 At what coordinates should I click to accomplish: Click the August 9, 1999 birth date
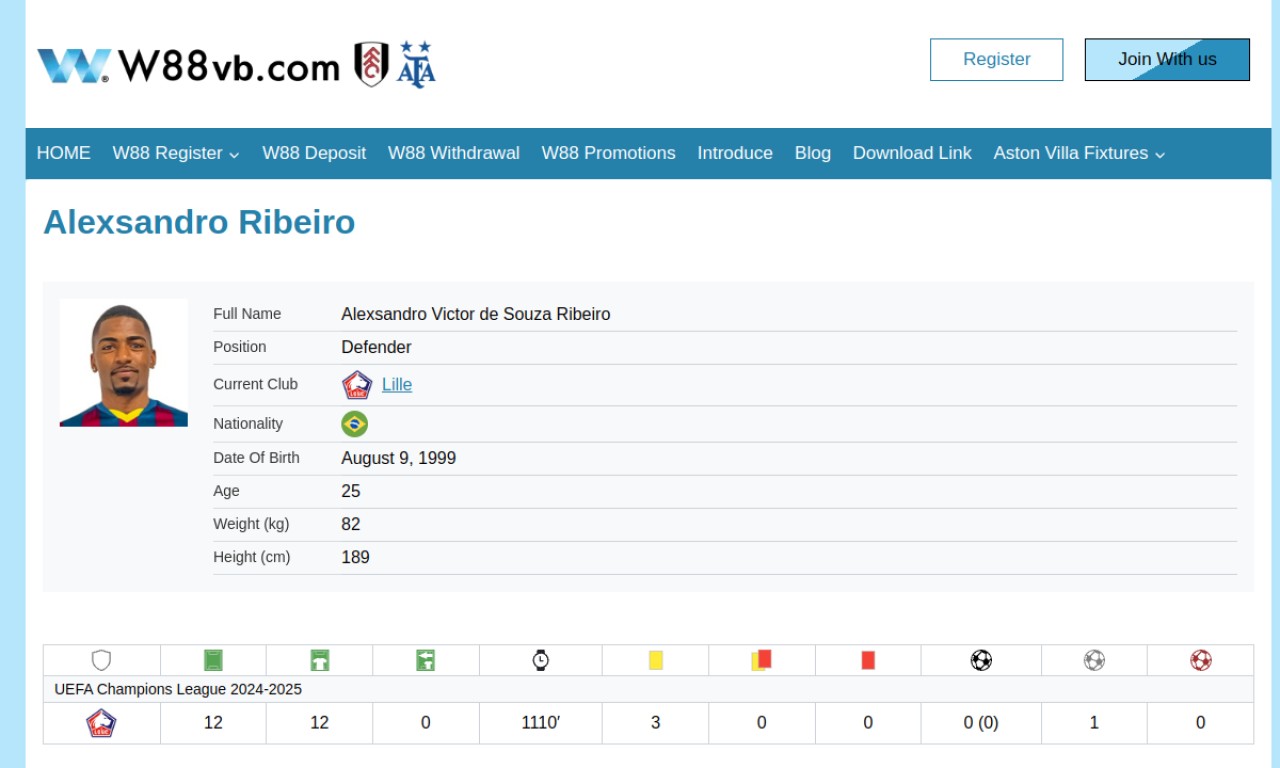[x=399, y=458]
